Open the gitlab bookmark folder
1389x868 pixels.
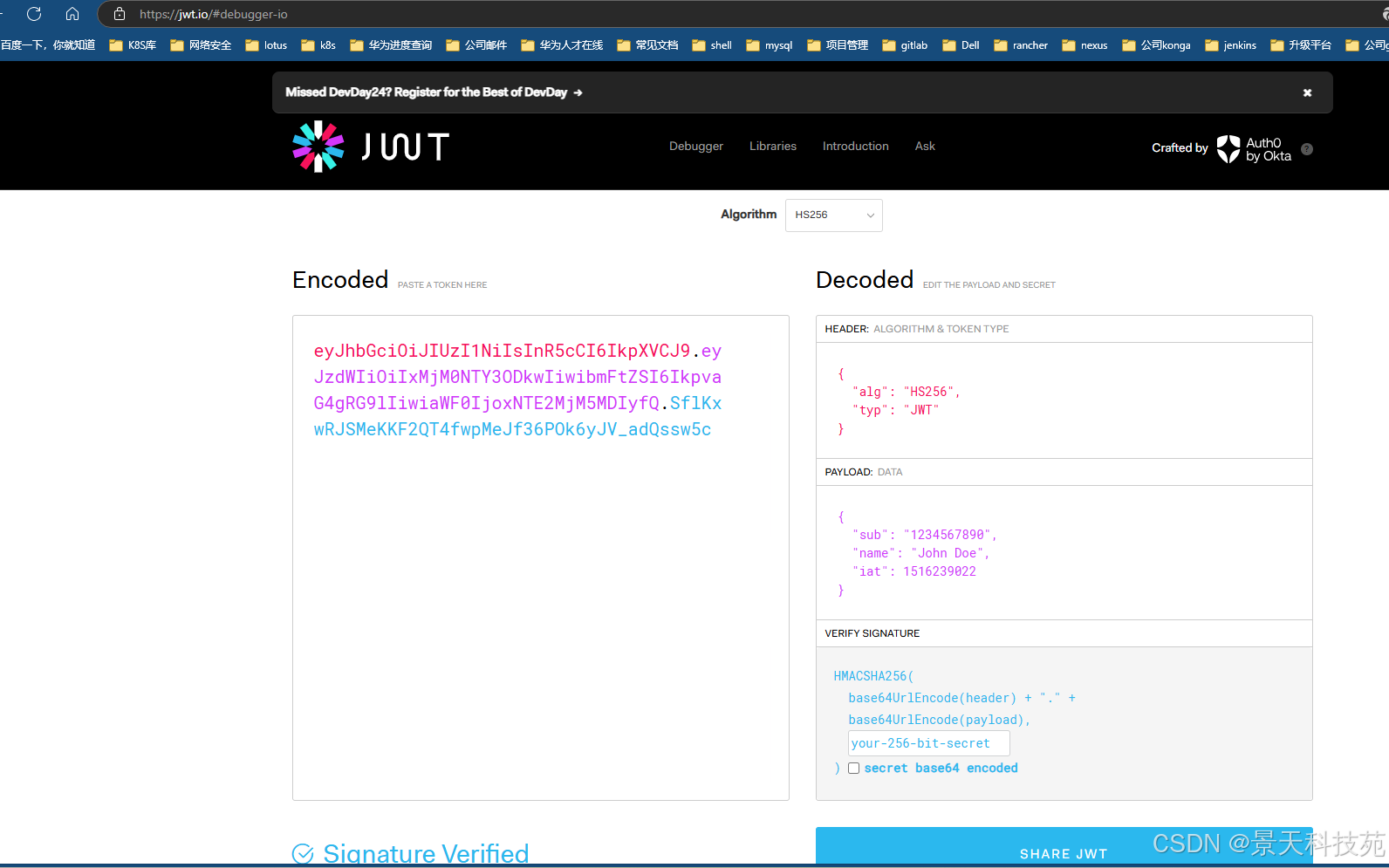(x=905, y=45)
